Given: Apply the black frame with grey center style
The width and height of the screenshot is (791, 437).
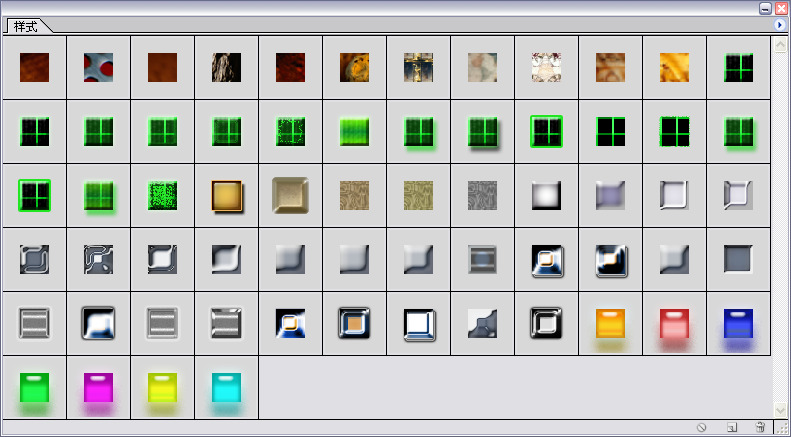Looking at the screenshot, I should [x=546, y=324].
